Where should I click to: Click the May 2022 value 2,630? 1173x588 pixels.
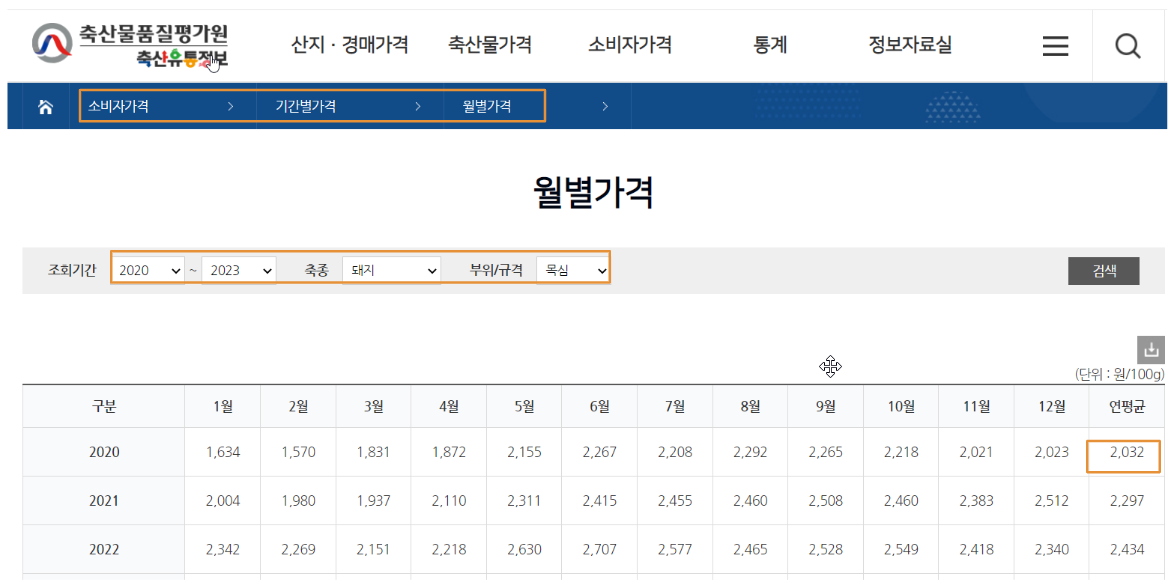point(524,549)
